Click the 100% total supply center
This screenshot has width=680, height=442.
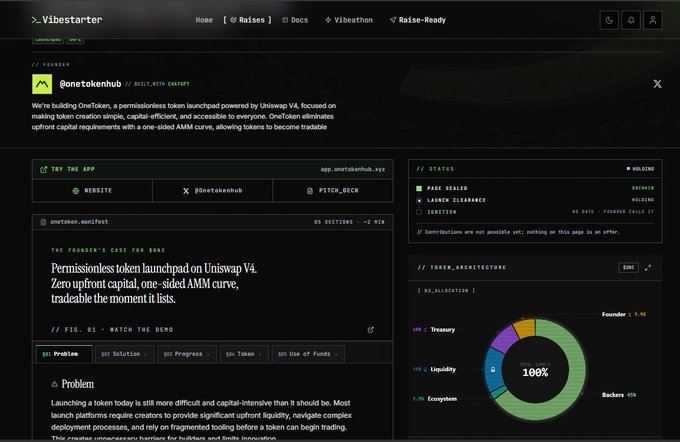coord(535,372)
